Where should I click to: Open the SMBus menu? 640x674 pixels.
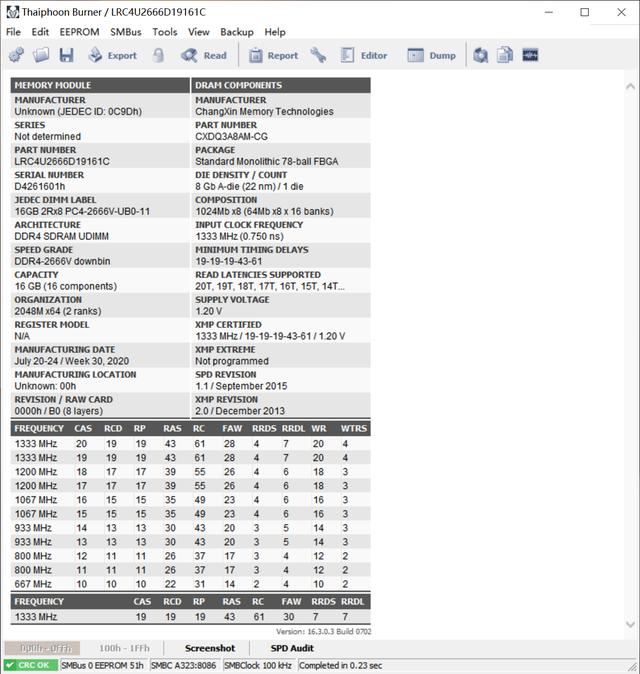126,32
